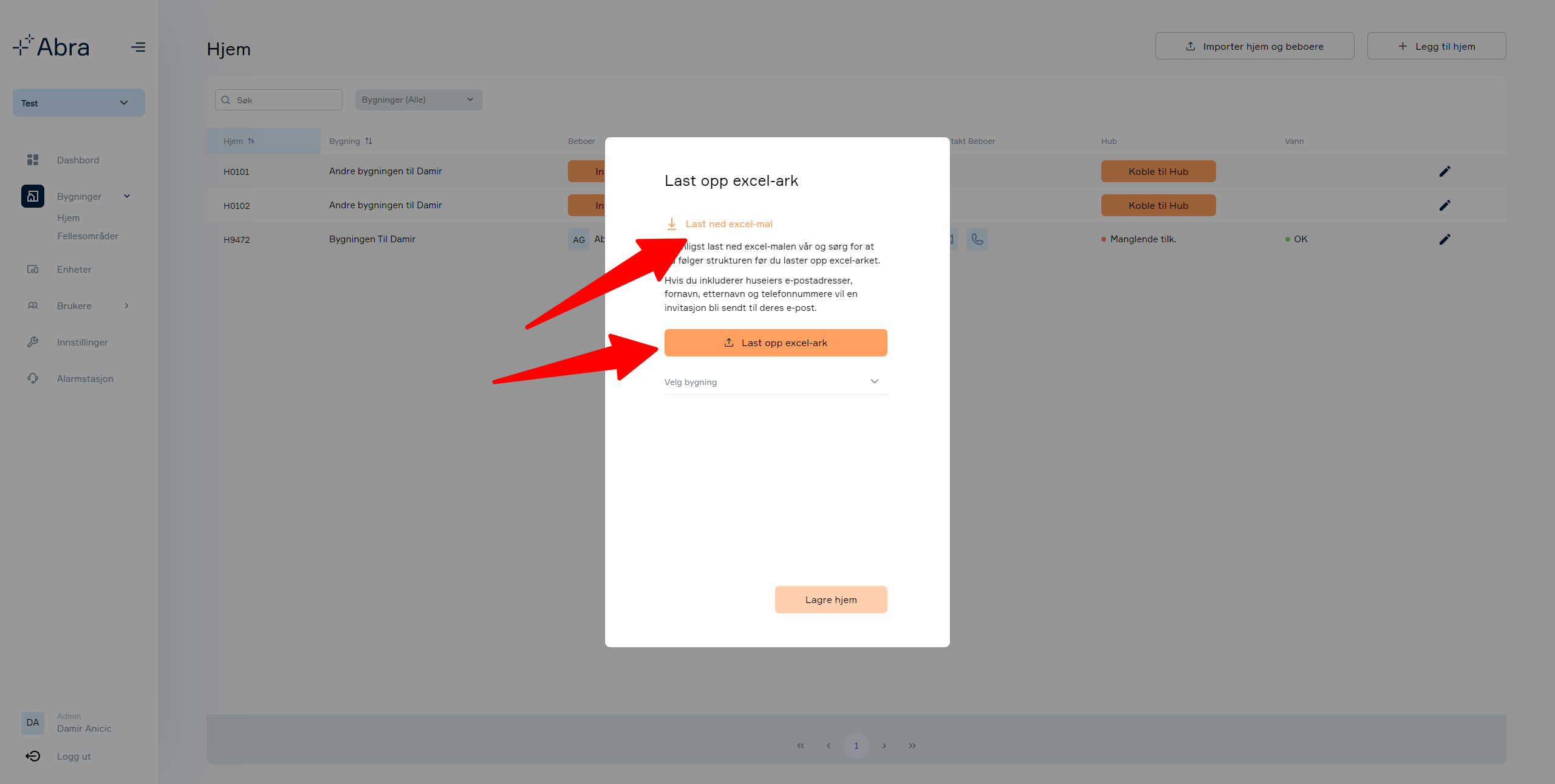Sort table by Bygning column
1555x784 pixels.
point(350,141)
